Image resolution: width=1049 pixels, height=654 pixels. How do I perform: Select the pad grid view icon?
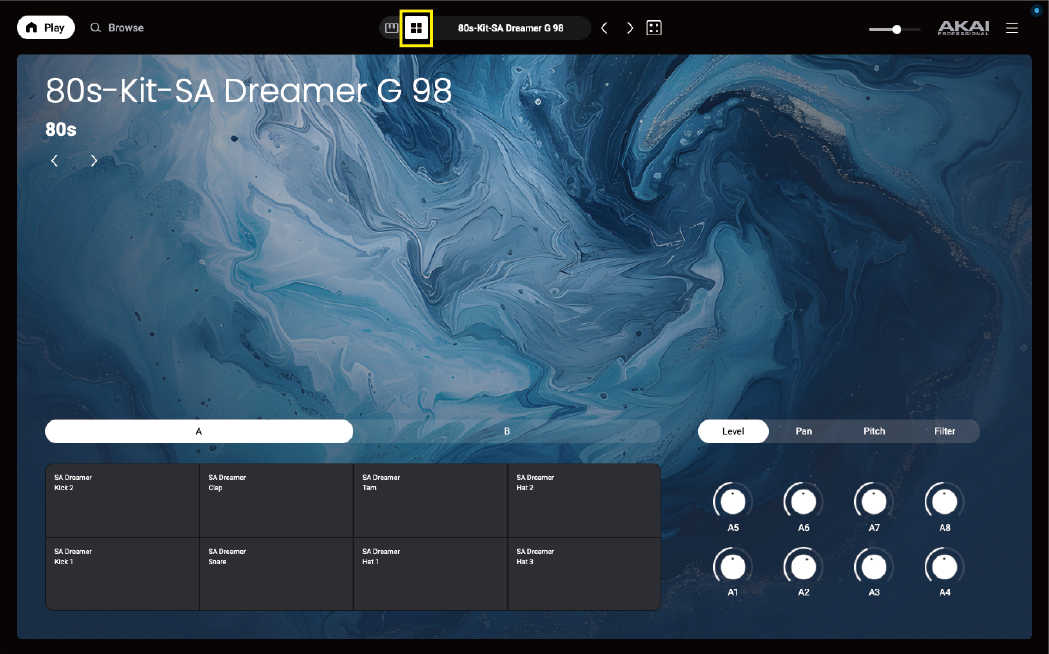[416, 28]
